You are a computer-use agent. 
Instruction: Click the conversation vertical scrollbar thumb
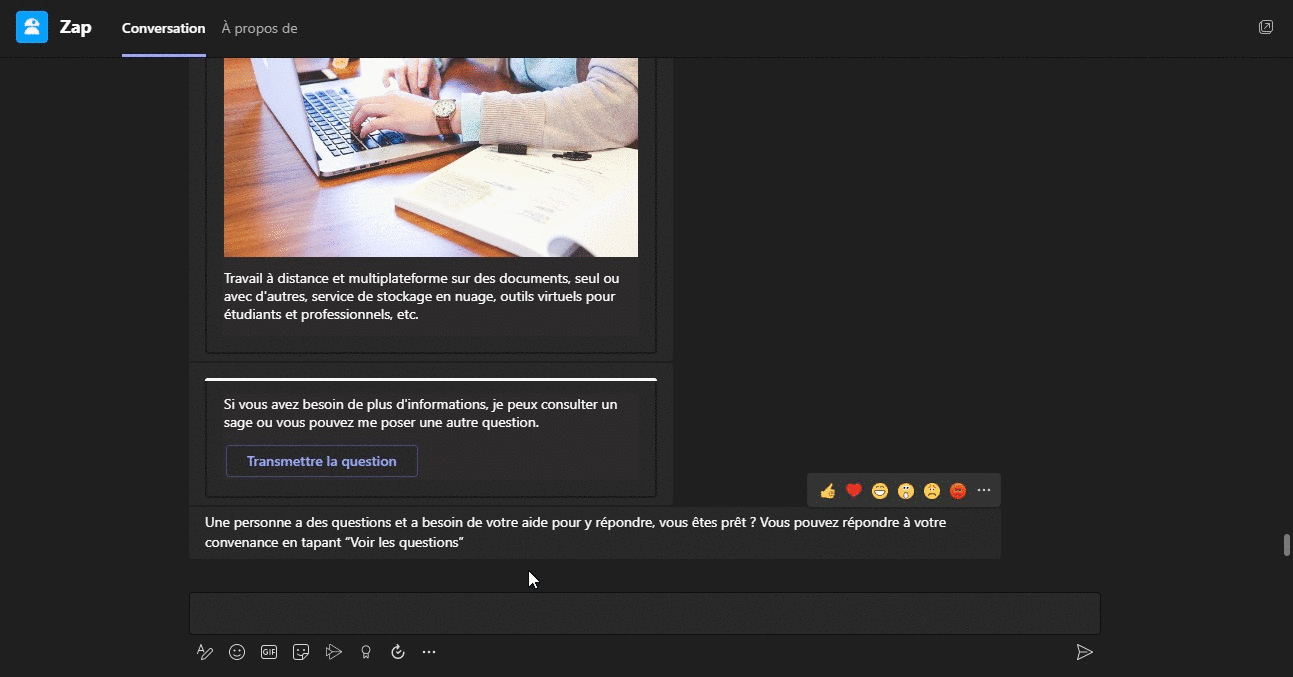tap(1287, 545)
